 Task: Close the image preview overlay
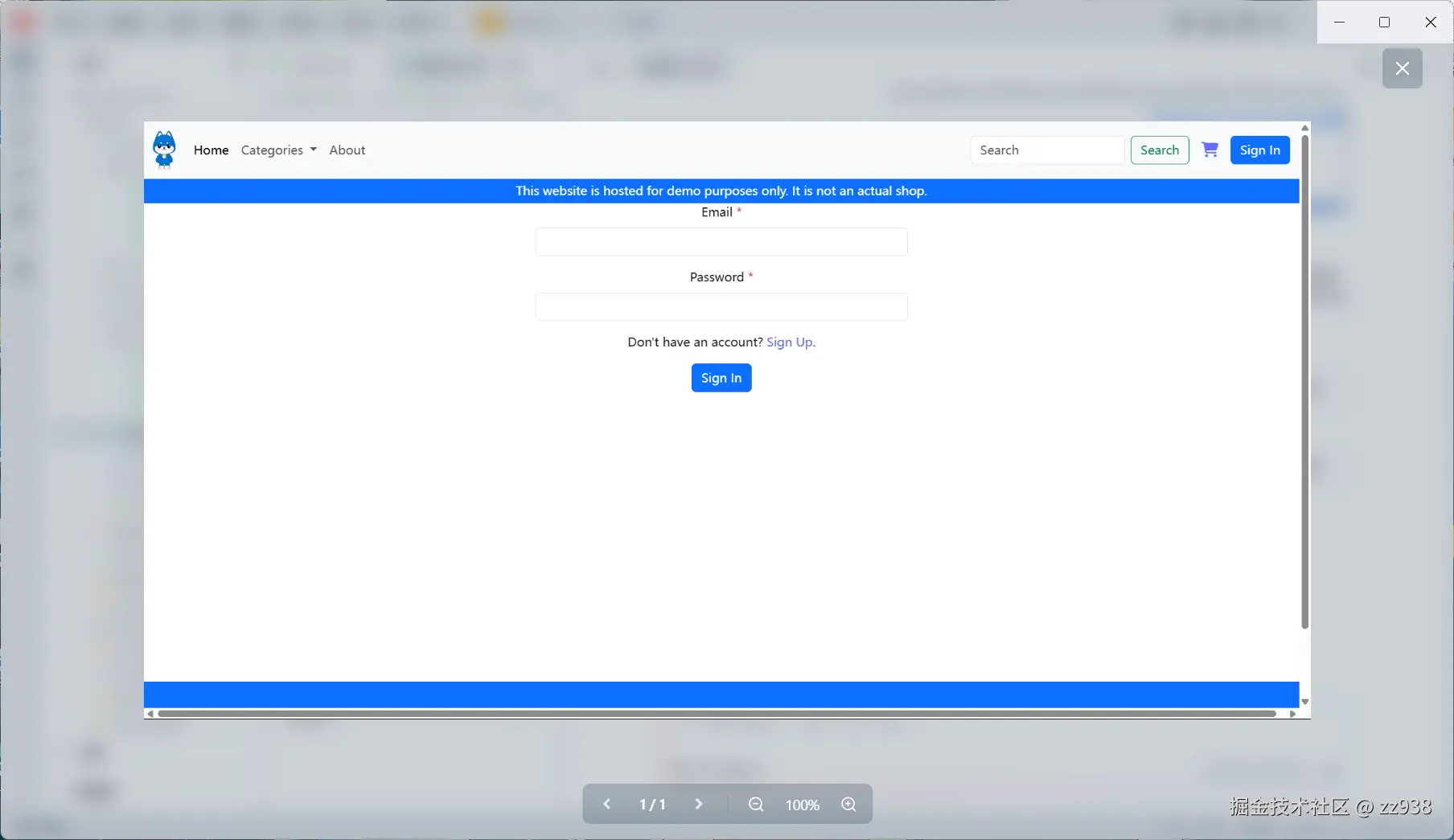(1402, 68)
